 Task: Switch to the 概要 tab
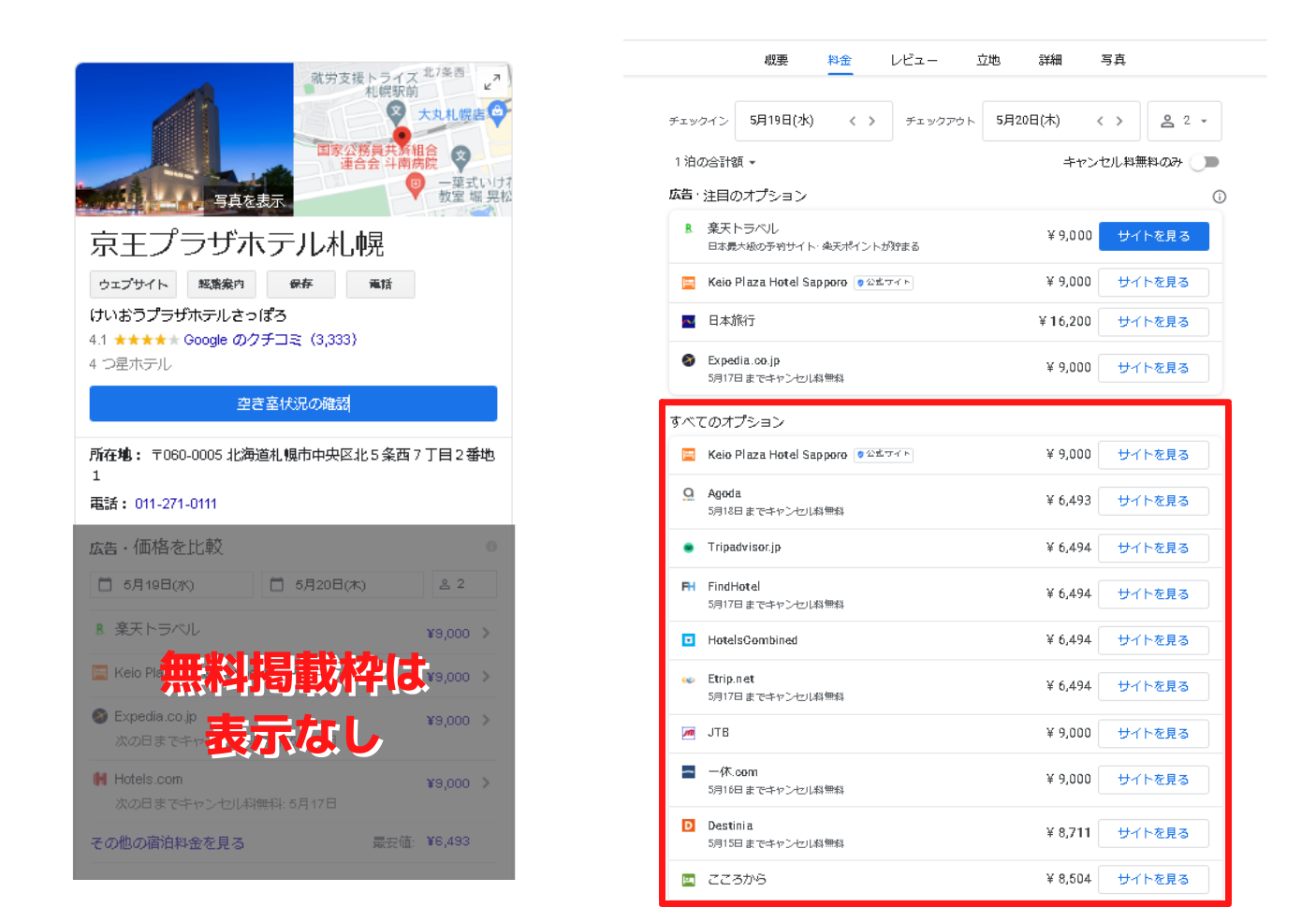[776, 60]
